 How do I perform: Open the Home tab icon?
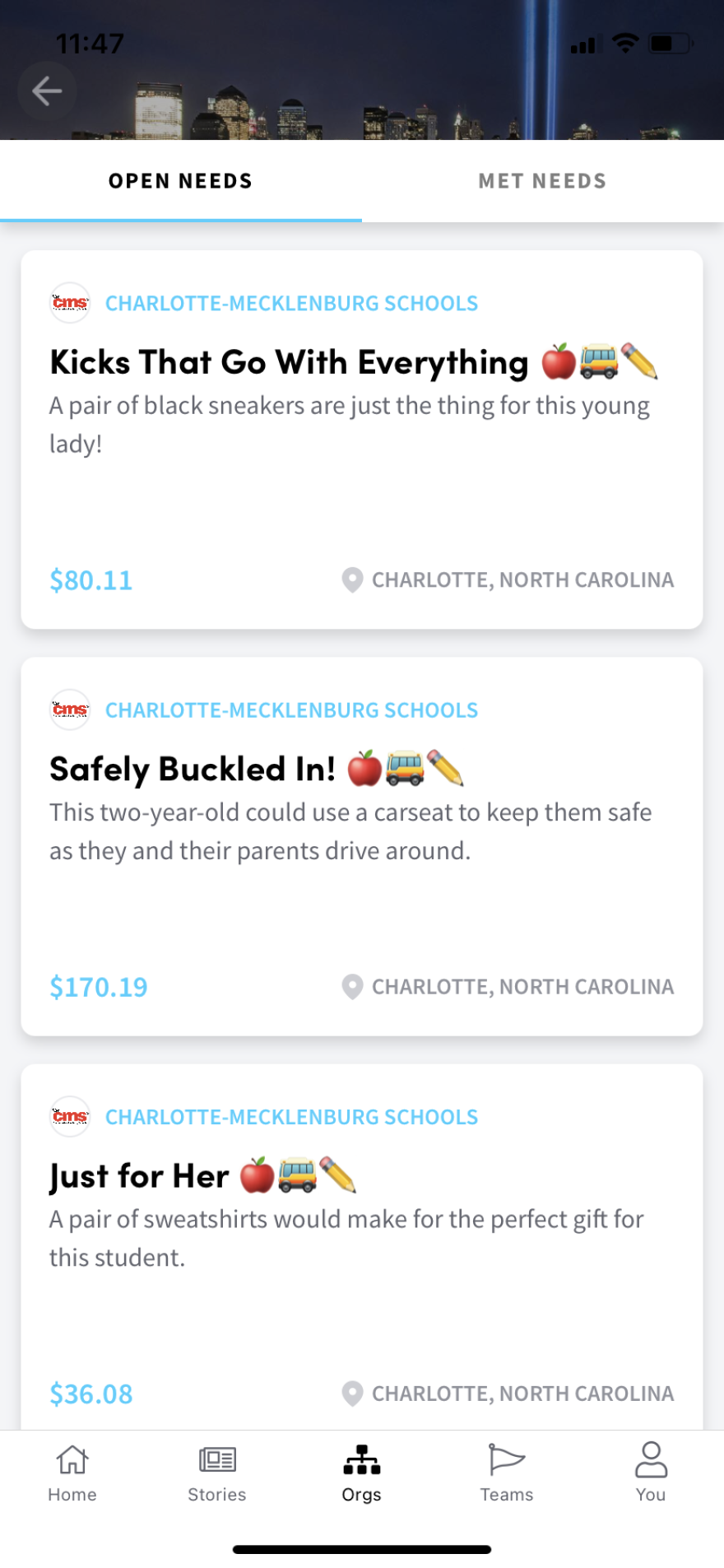(x=72, y=1460)
